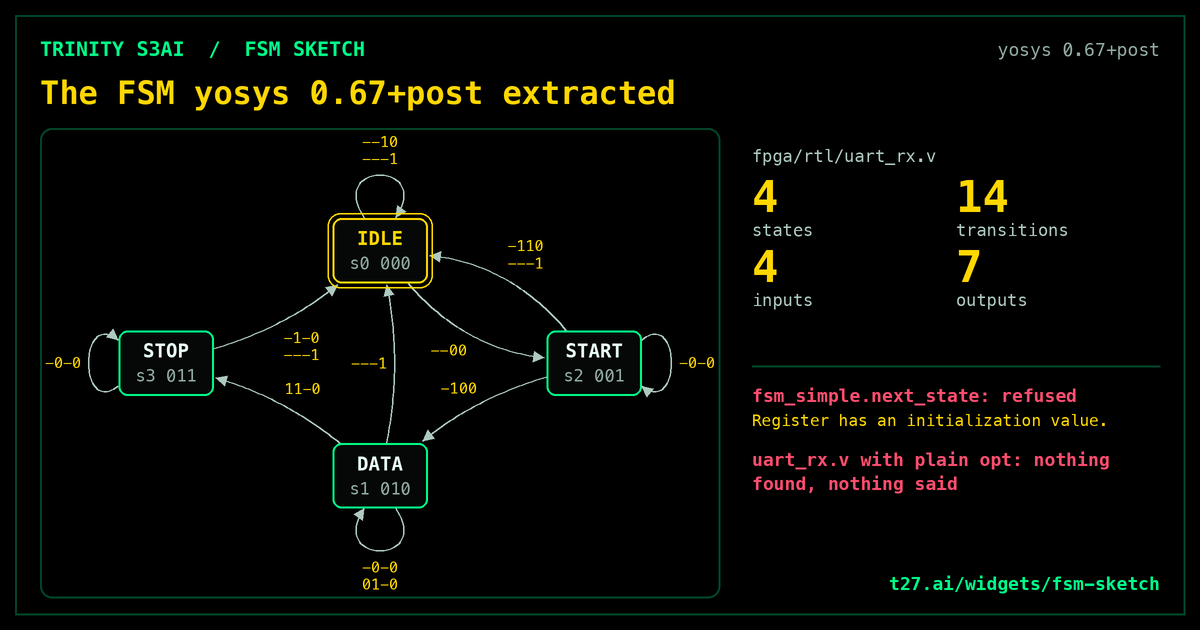Click the 'states' label
Image resolution: width=1200 pixels, height=630 pixels.
pyautogui.click(x=782, y=230)
